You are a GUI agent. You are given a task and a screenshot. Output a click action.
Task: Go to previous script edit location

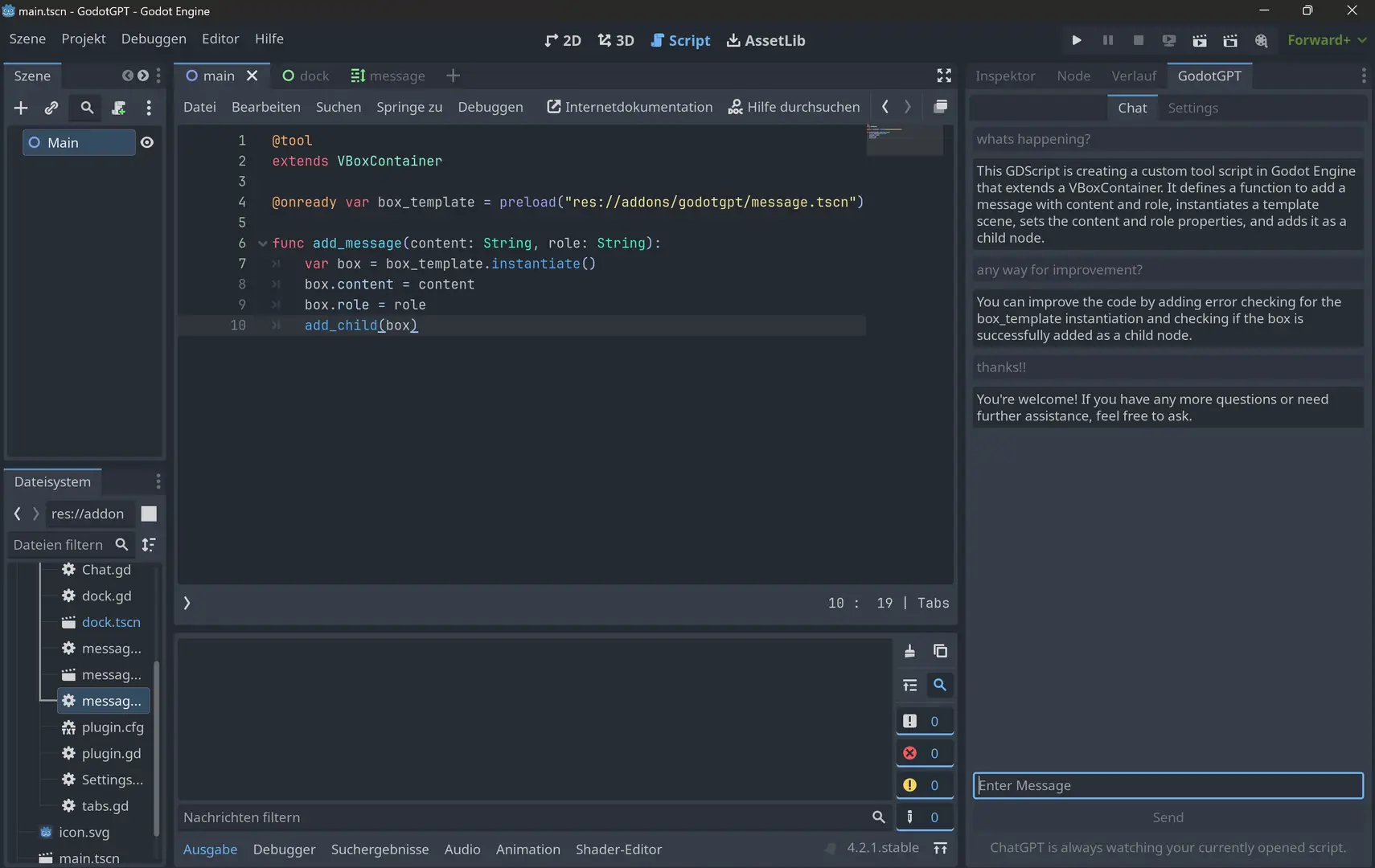click(885, 107)
